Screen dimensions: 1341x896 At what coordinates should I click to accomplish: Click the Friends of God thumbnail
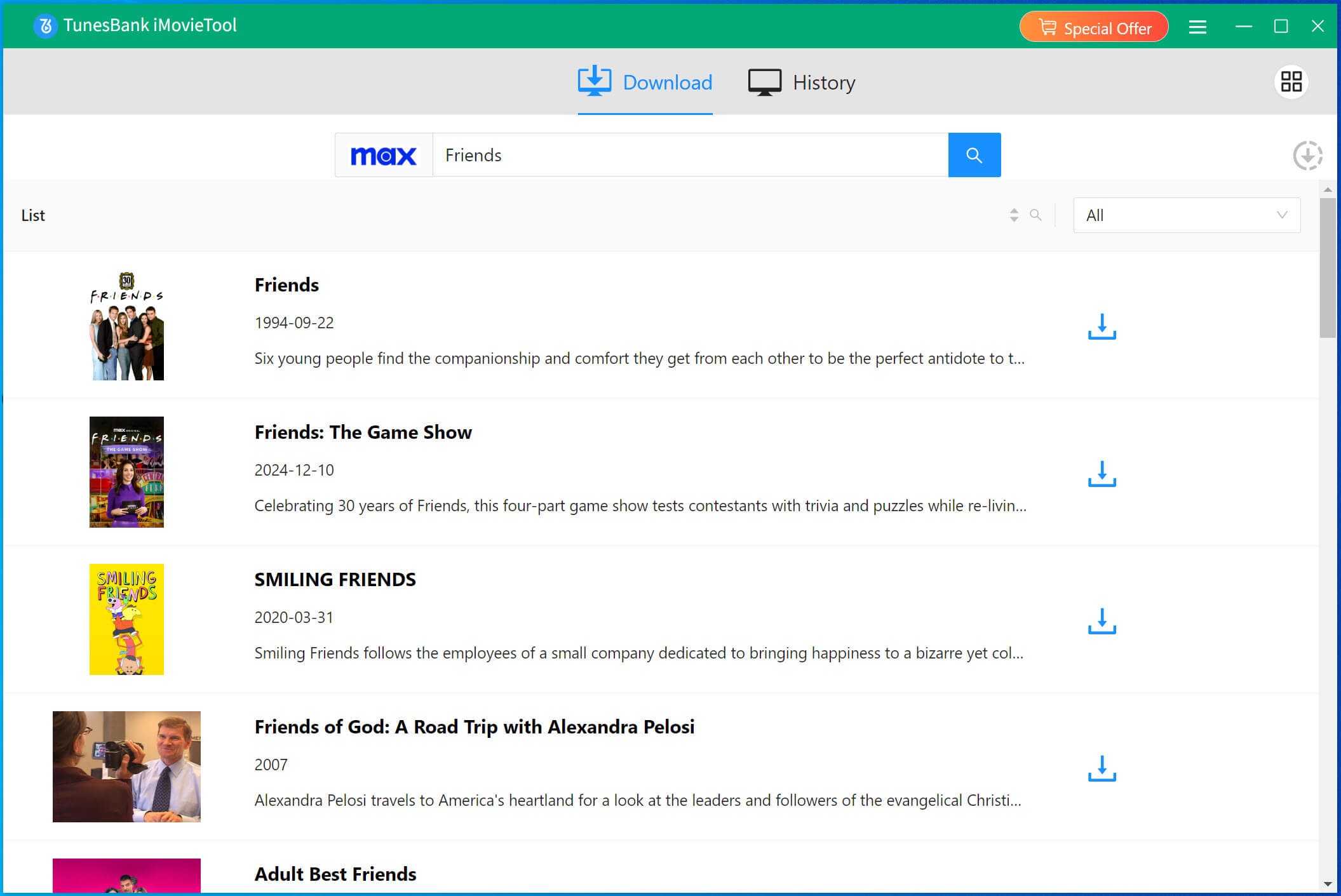coord(126,766)
